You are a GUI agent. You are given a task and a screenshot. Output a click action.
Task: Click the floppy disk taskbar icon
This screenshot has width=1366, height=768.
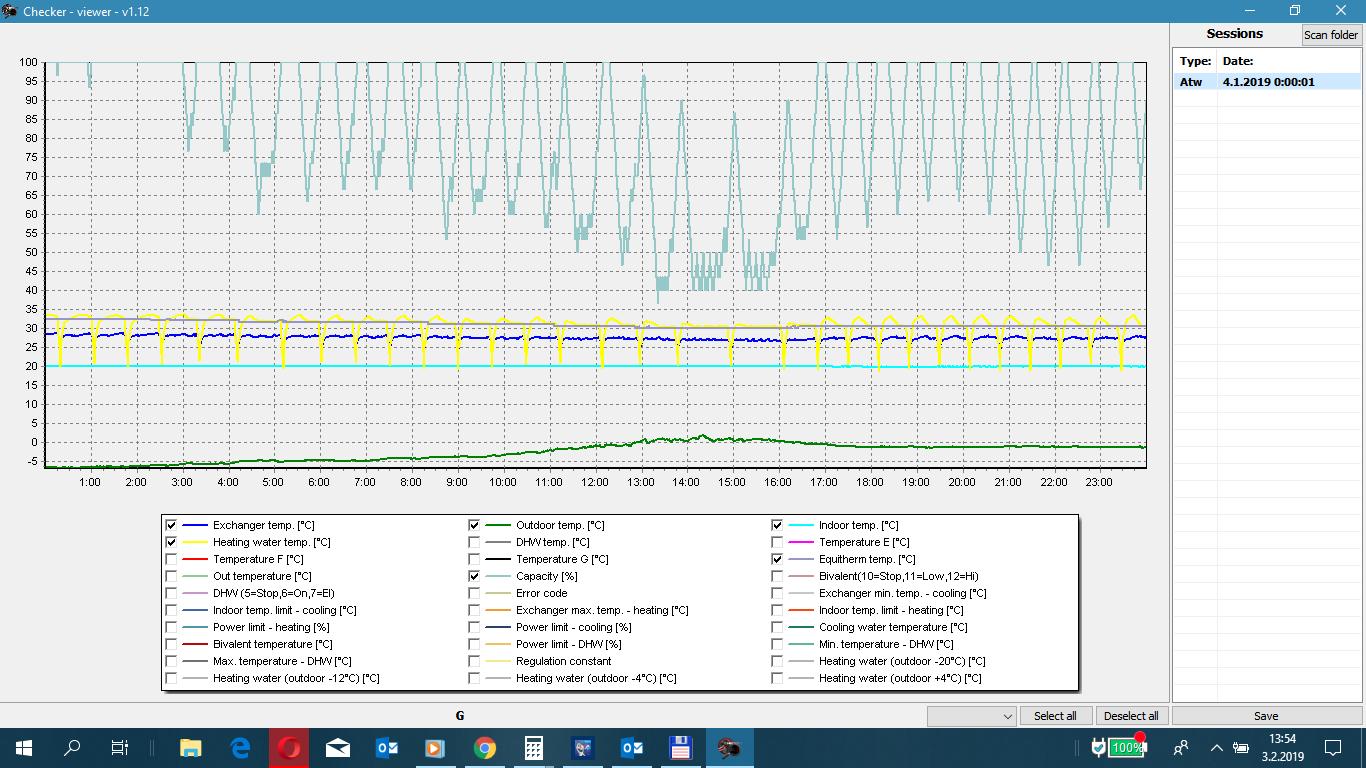coord(680,747)
